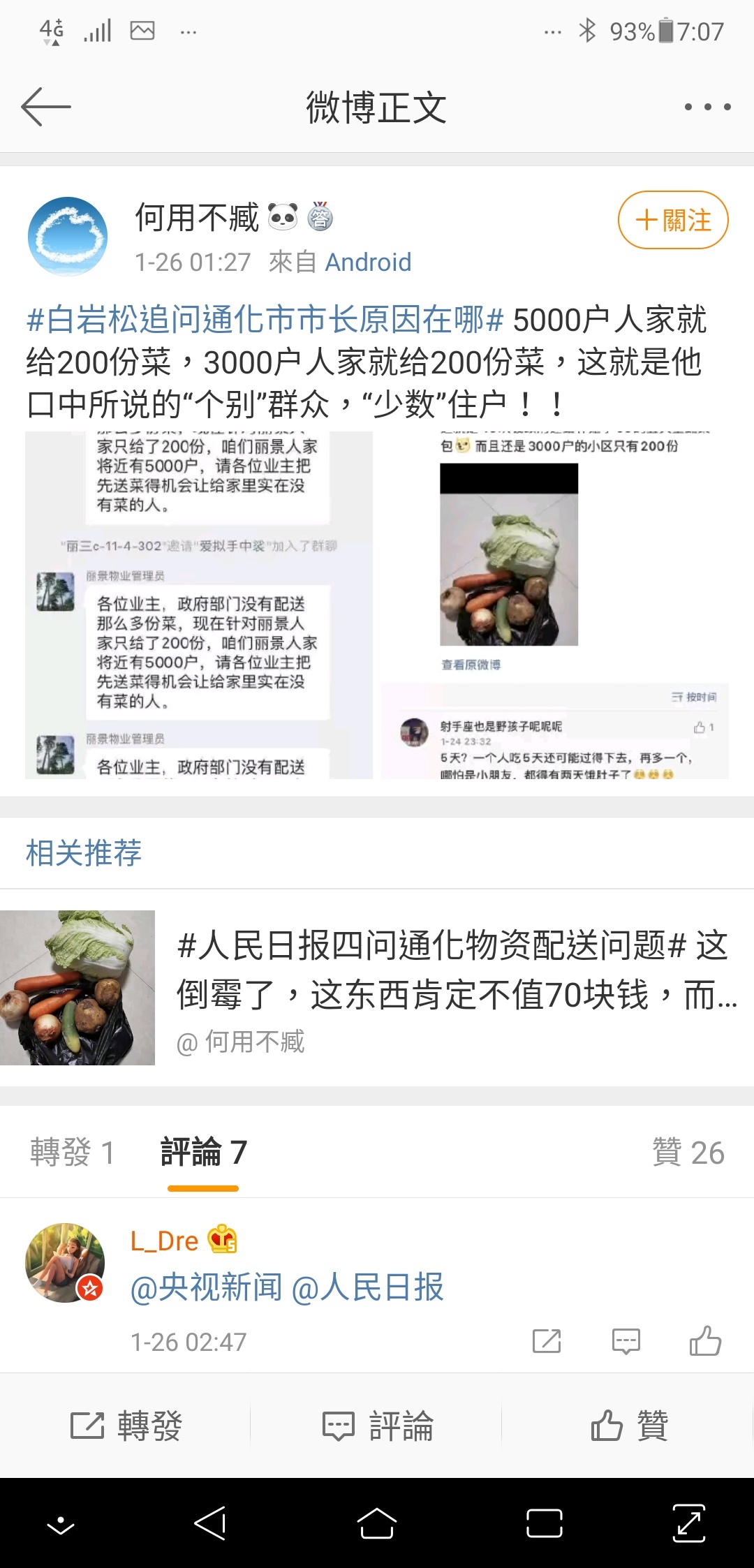The image size is (754, 1568).
Task: Open the @央视新闻 mention link
Action: [x=206, y=1287]
